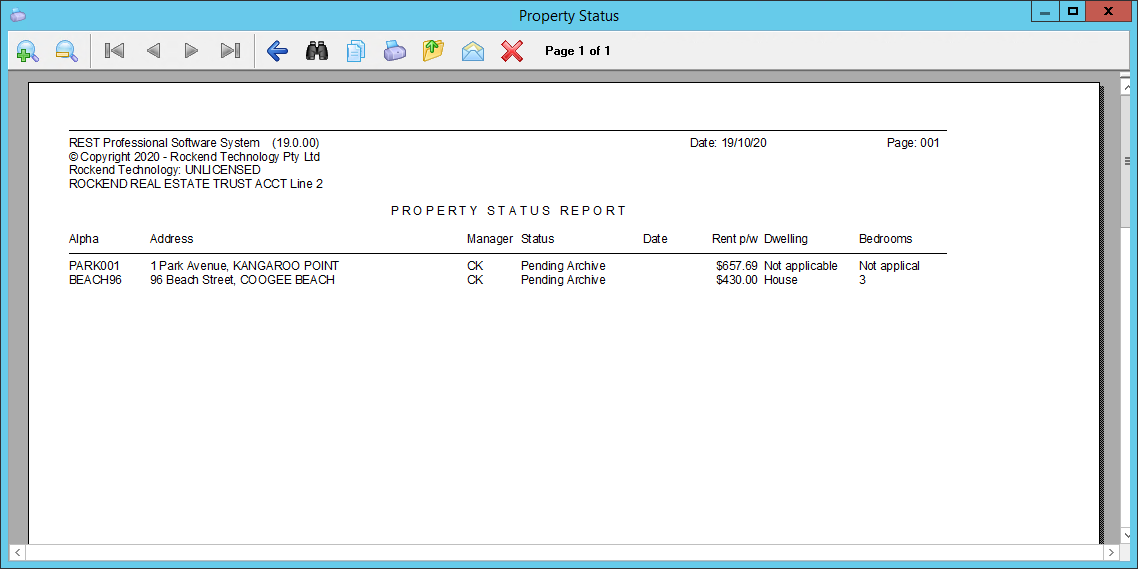The image size is (1138, 569).
Task: Close the Property Status window
Action: [1108, 12]
